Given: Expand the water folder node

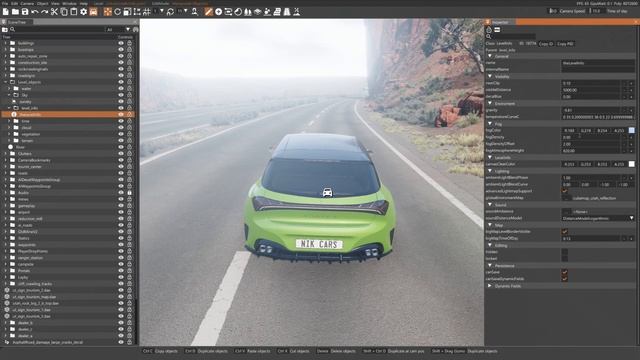Looking at the screenshot, I should pos(9,89).
